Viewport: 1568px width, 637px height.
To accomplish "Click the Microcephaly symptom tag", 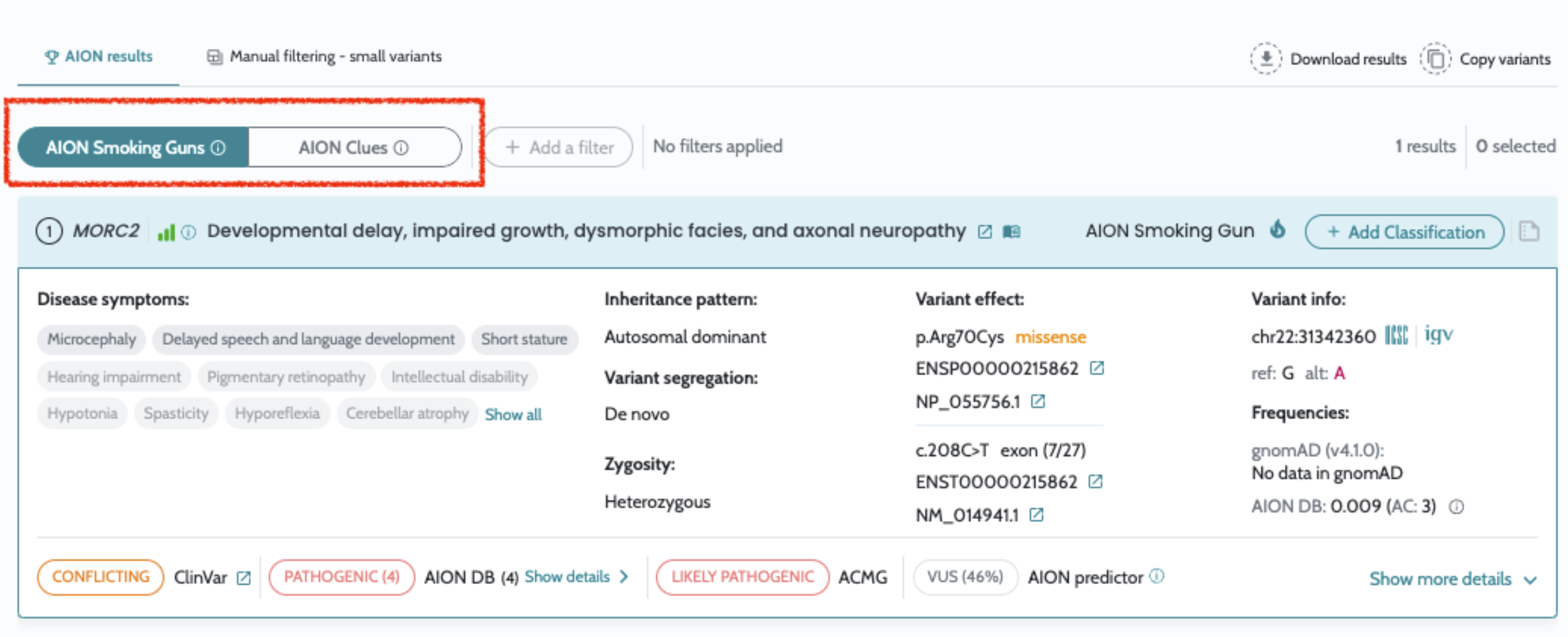I will [91, 339].
